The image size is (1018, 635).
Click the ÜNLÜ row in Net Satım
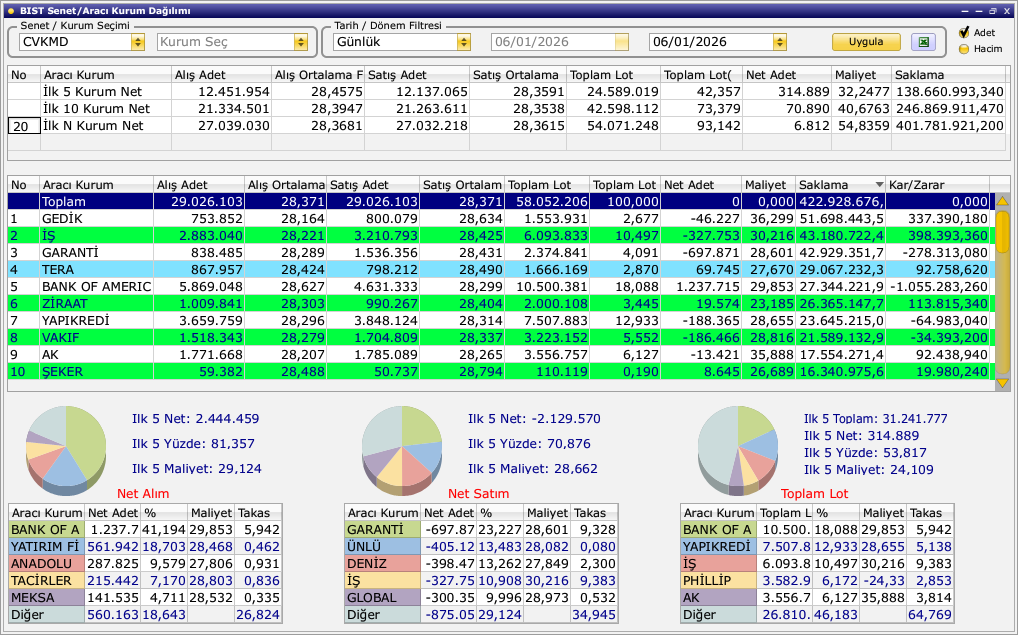click(481, 547)
